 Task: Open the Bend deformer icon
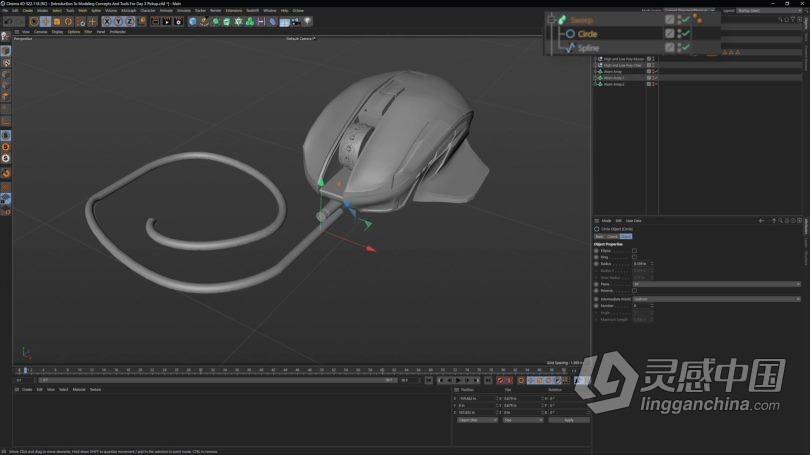coord(273,22)
